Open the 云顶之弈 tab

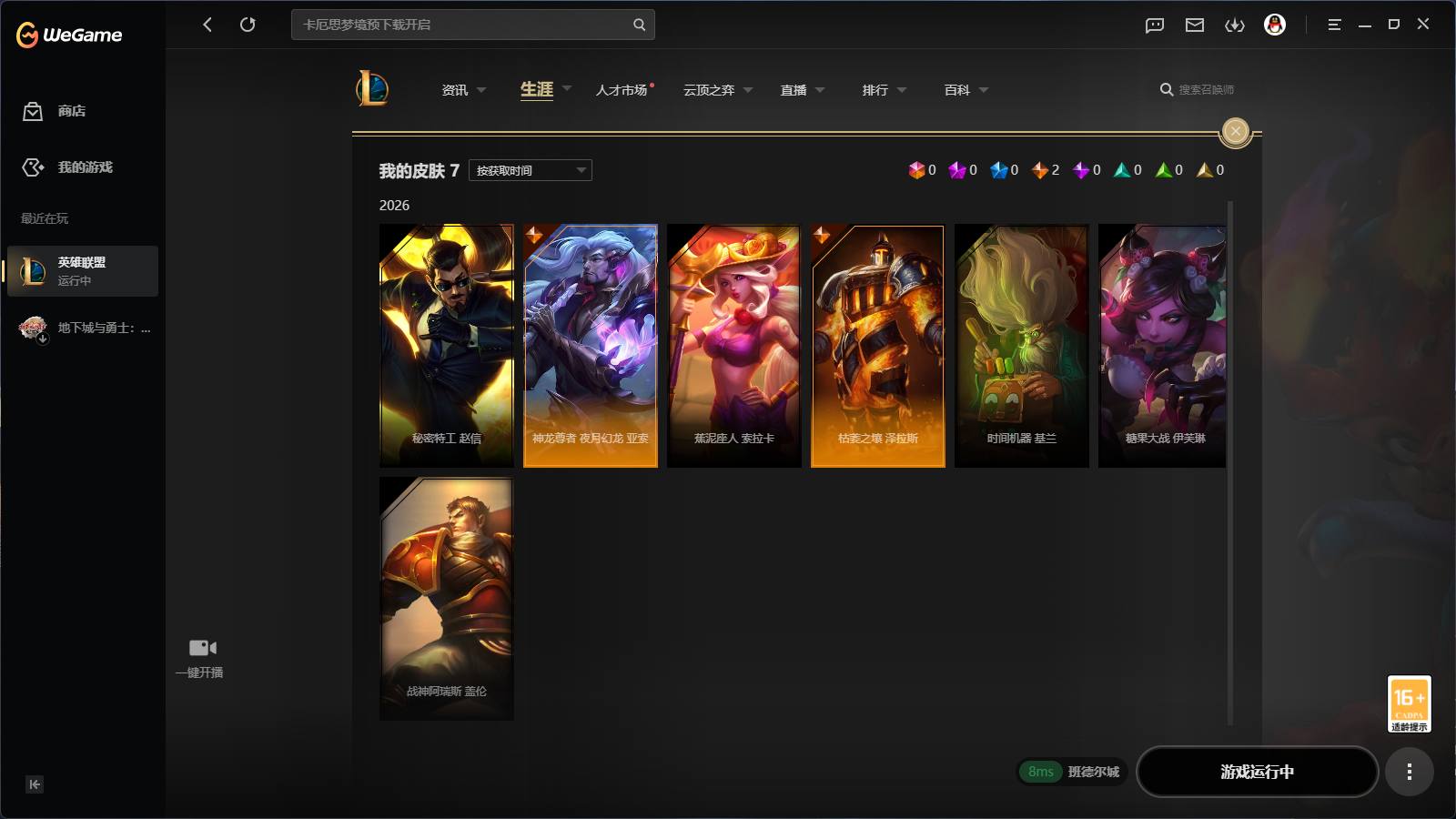pyautogui.click(x=709, y=90)
